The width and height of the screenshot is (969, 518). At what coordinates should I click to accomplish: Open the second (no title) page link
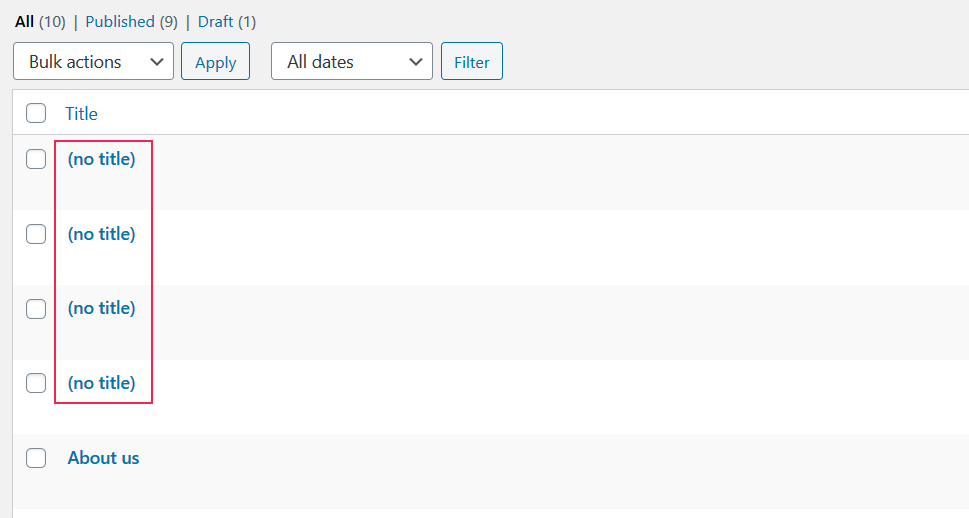pyautogui.click(x=101, y=233)
